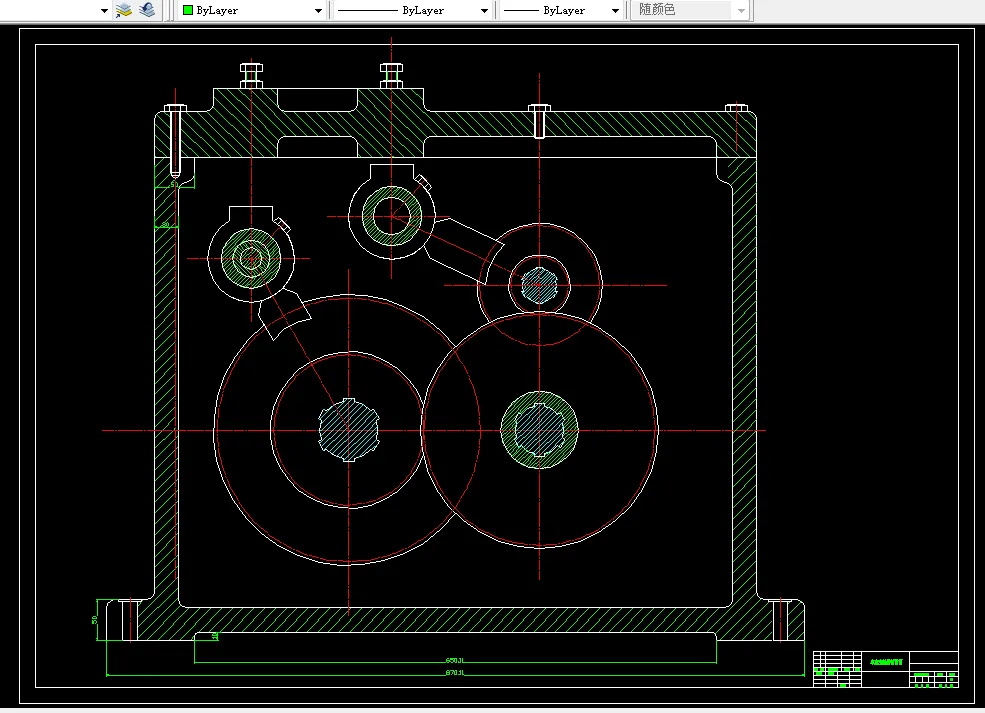The image size is (985, 713).
Task: Select the 670 overall width dimension text
Action: click(454, 673)
